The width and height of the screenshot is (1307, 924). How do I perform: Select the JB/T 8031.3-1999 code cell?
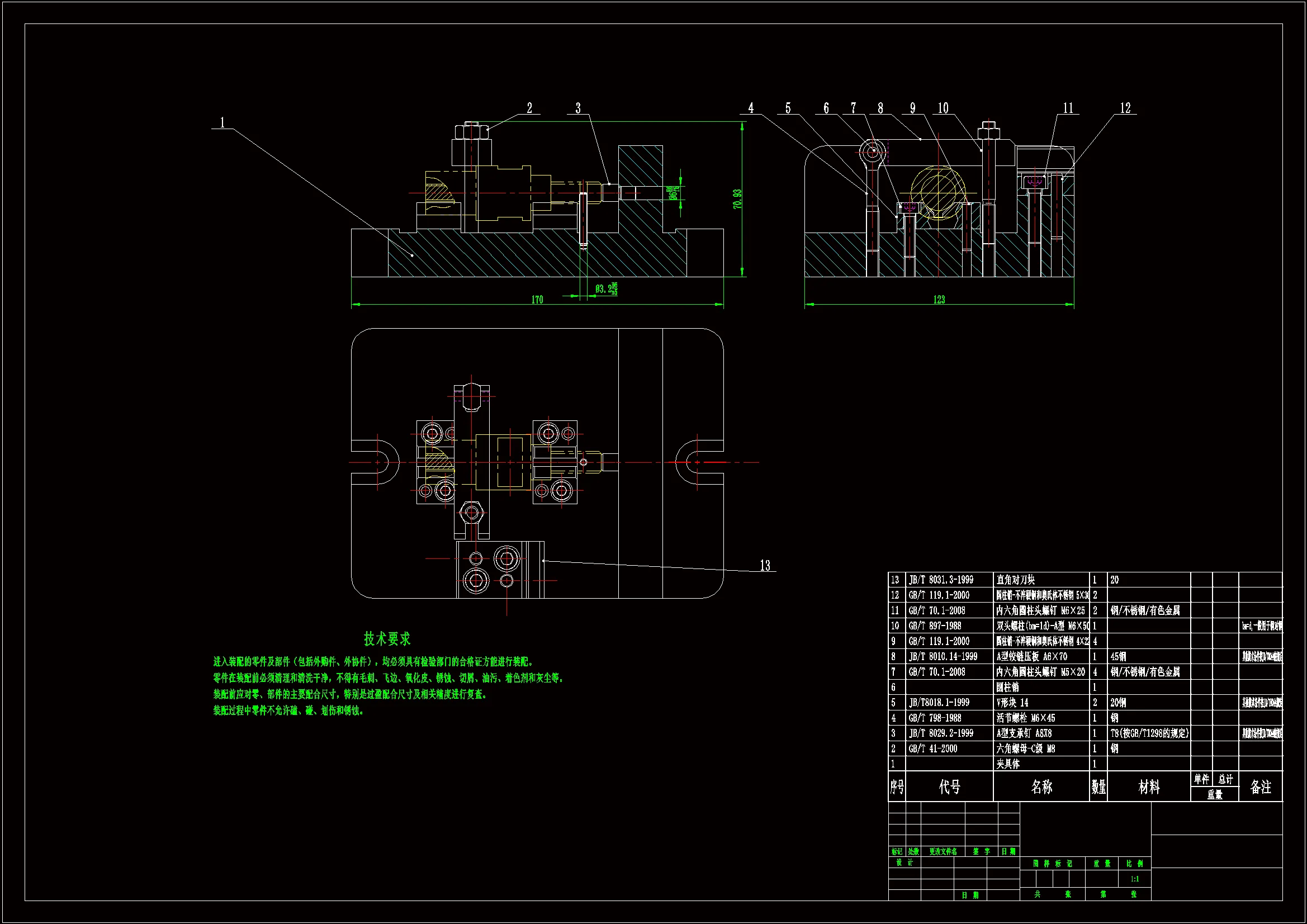tap(941, 580)
